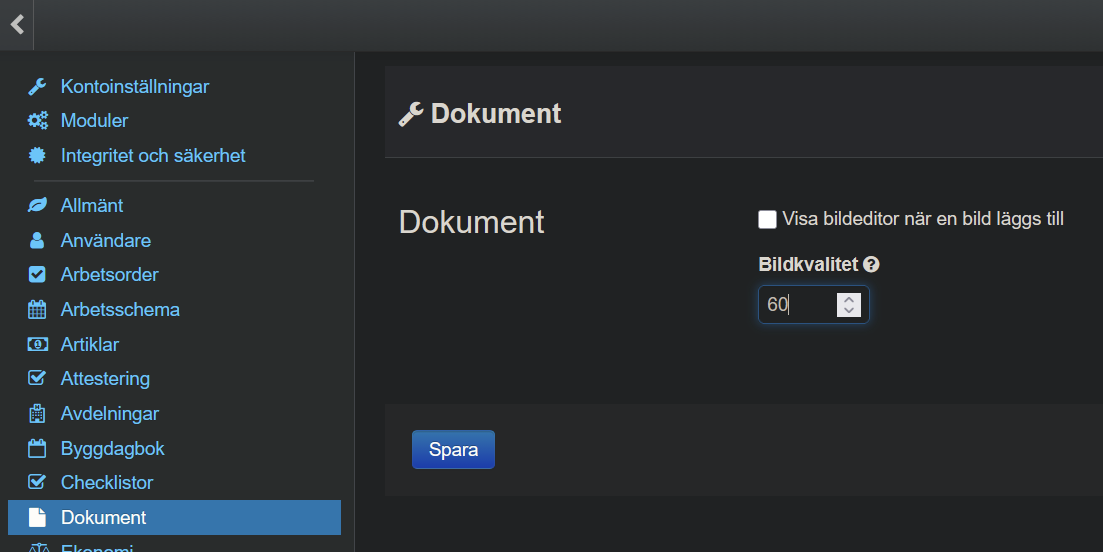Click the leaf icon beside Allmänt
The width and height of the screenshot is (1103, 552).
[37, 206]
